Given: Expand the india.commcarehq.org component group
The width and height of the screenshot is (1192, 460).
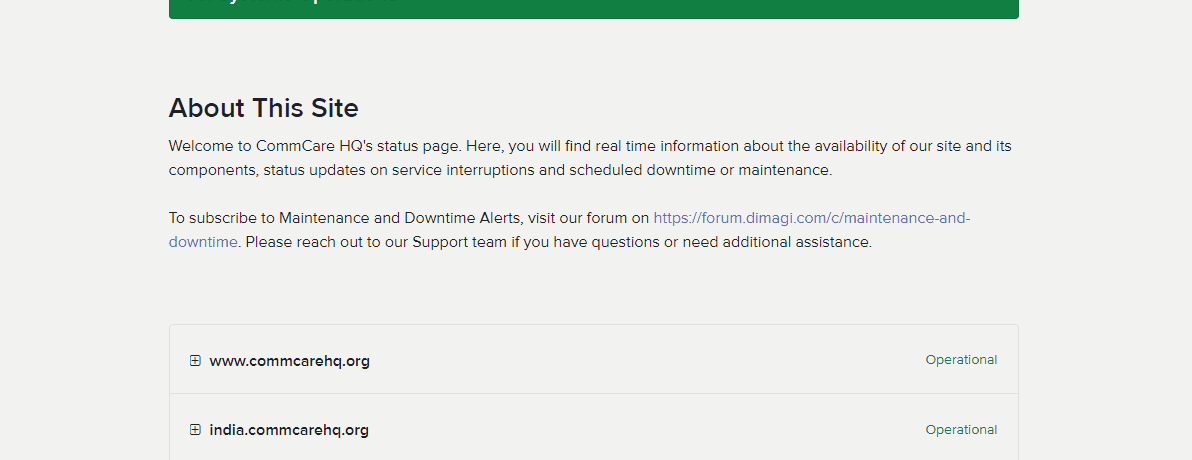Looking at the screenshot, I should click(195, 430).
